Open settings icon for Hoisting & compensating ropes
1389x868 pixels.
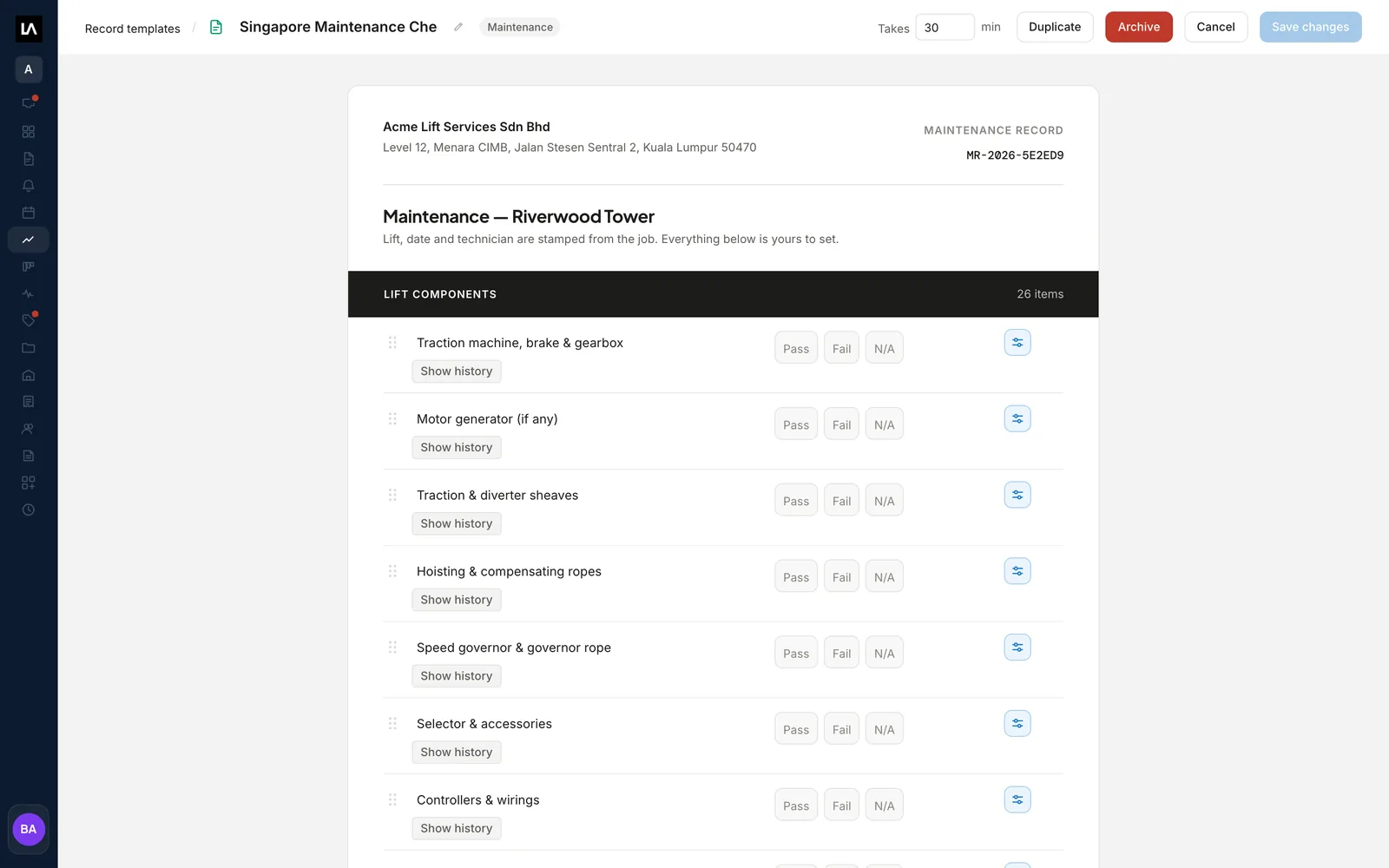click(1017, 571)
